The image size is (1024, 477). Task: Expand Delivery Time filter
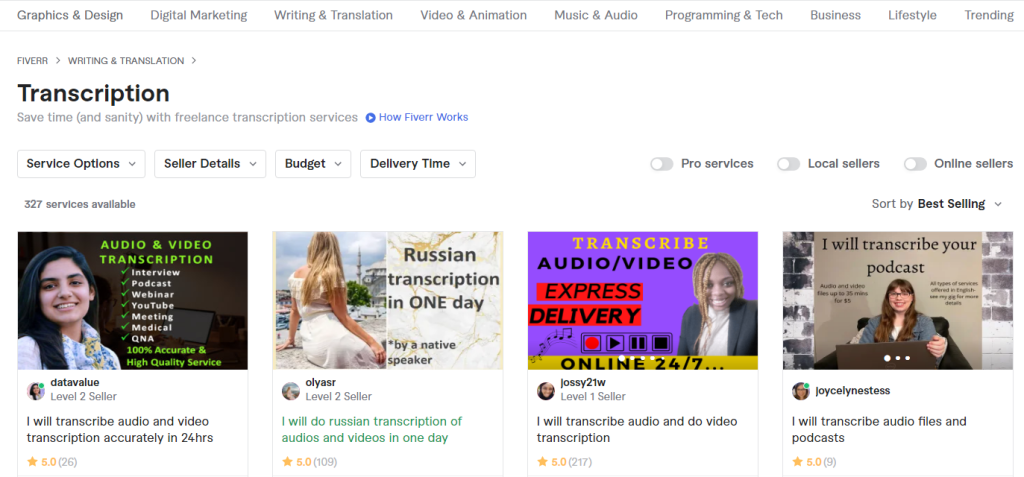[418, 164]
